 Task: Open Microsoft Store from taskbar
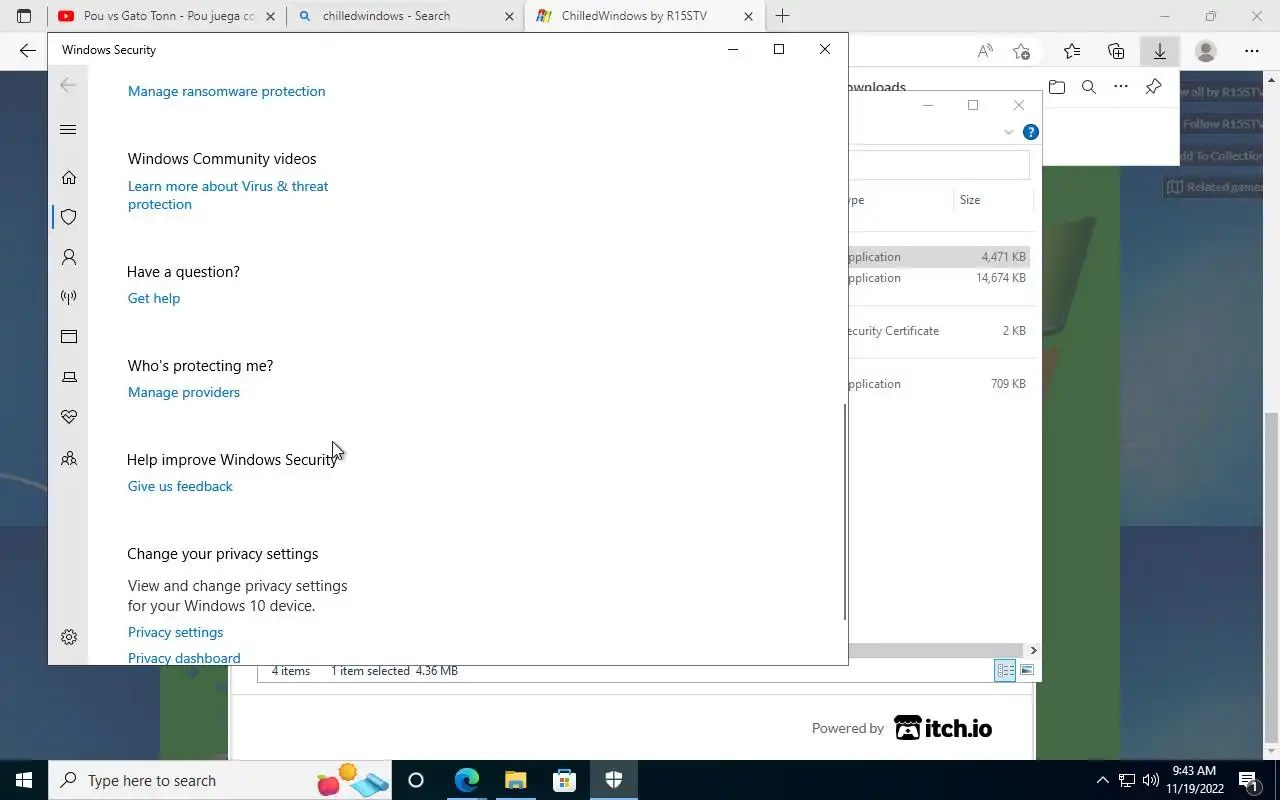tap(564, 780)
